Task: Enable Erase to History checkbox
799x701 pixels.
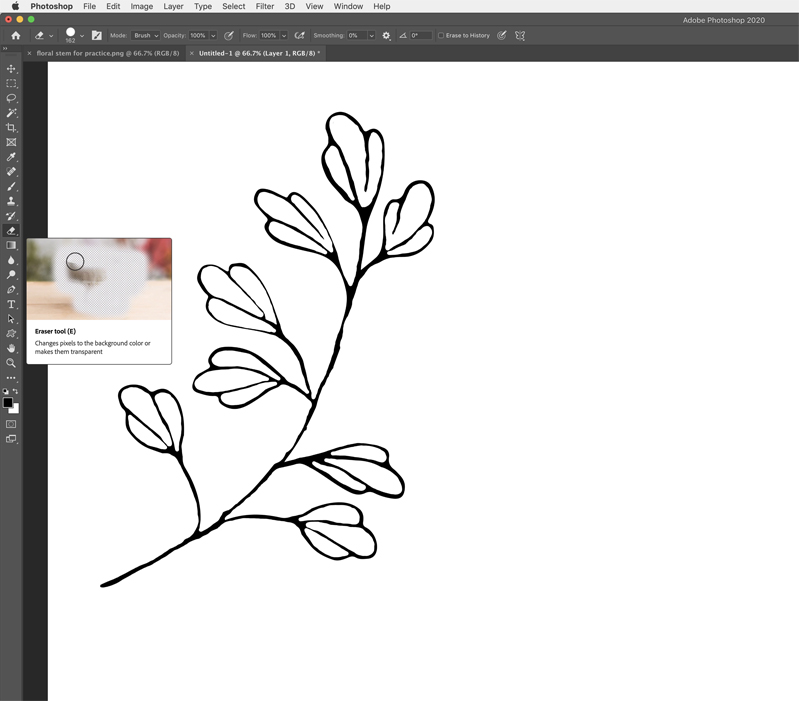Action: [441, 36]
